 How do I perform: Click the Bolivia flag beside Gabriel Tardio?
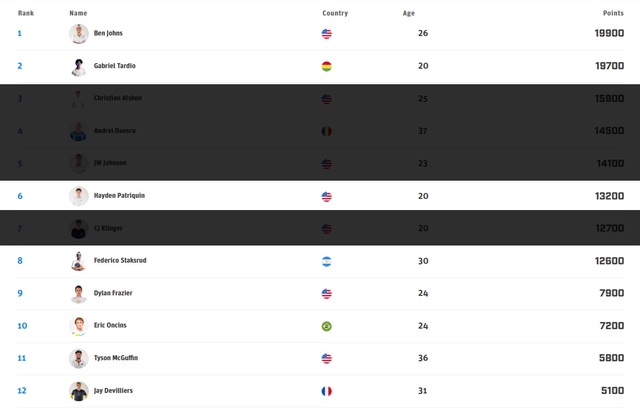[326, 66]
